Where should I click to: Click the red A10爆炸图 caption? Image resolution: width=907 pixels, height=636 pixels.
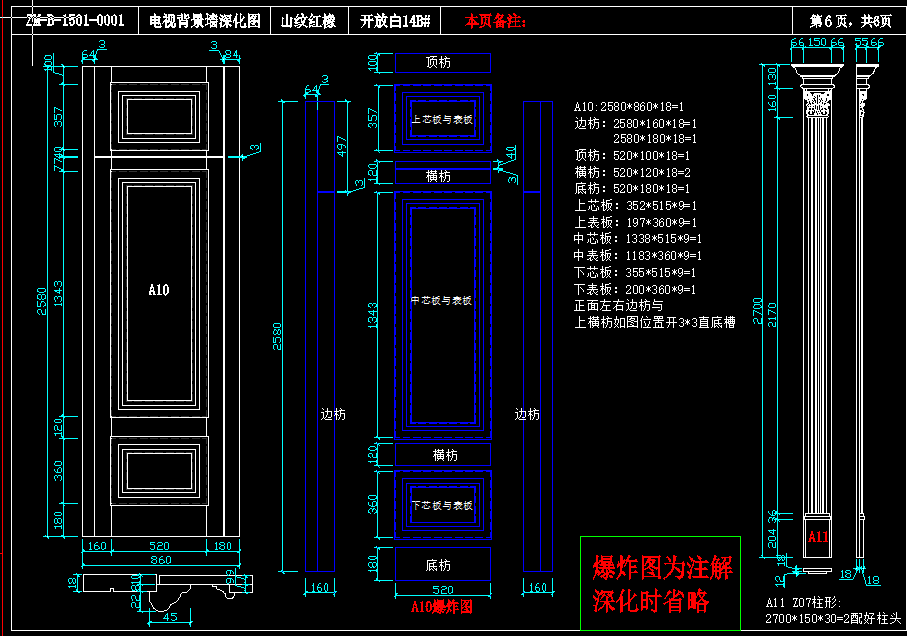(442, 607)
